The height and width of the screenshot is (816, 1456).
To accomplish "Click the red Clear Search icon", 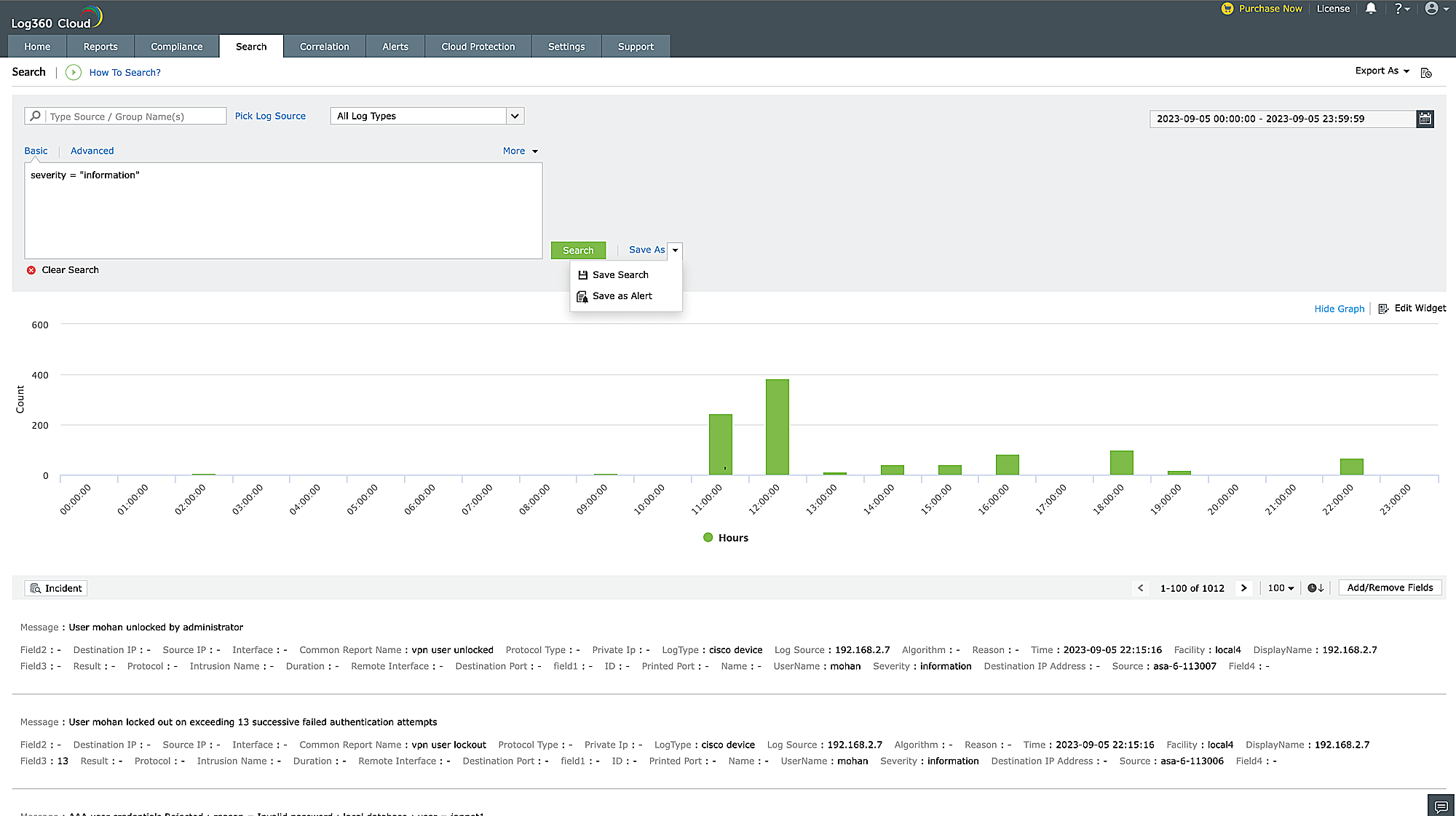I will pos(31,270).
